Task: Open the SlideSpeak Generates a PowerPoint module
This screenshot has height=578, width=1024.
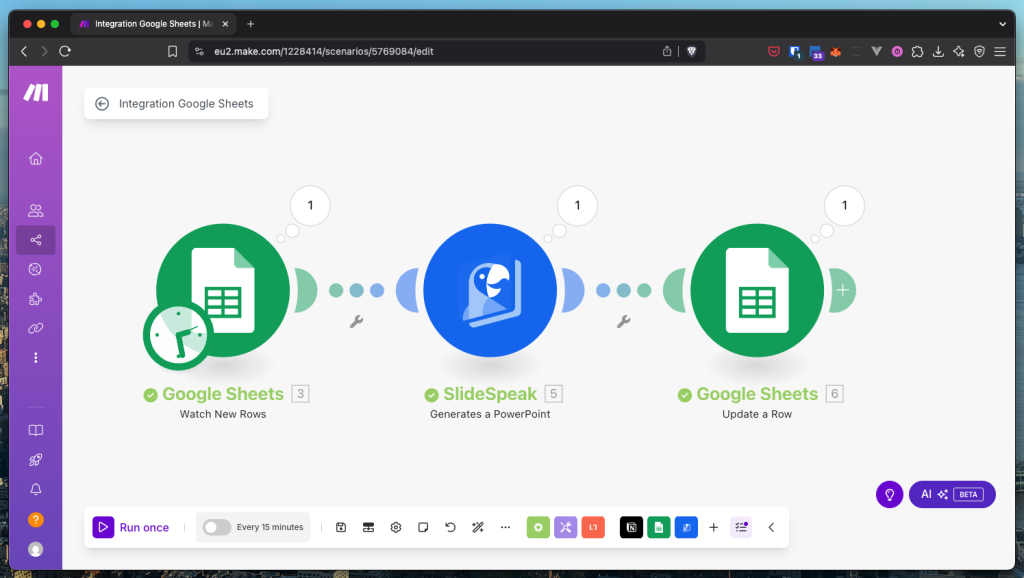Action: pos(490,291)
